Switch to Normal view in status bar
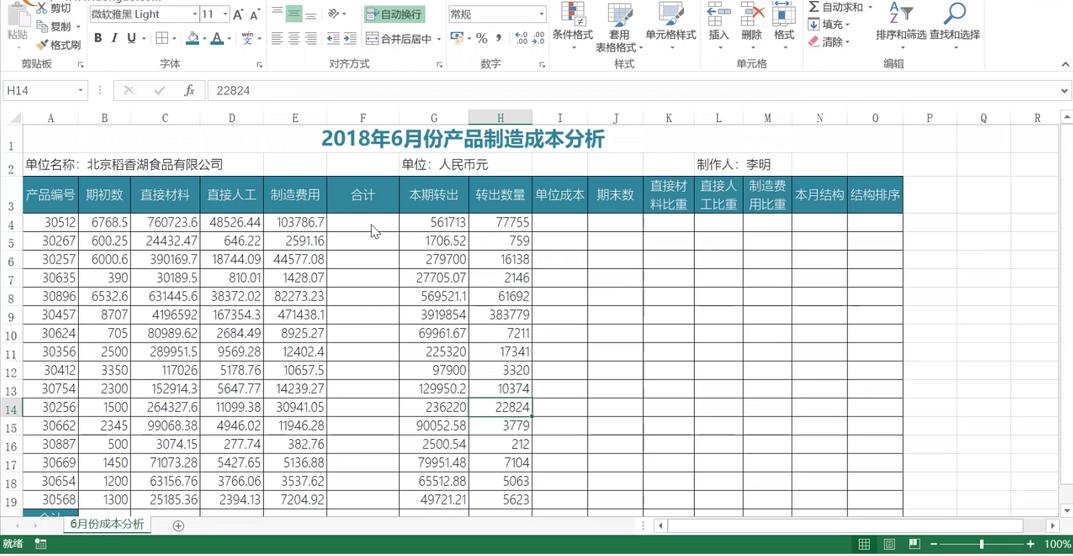 [864, 544]
